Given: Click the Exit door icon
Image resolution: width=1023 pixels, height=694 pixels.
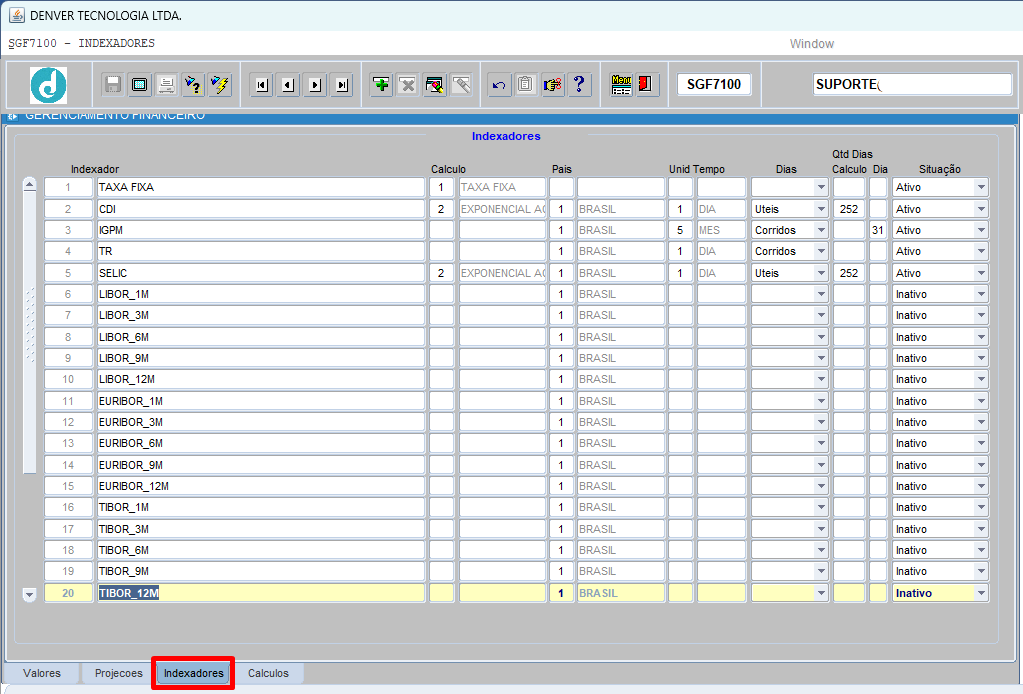Looking at the screenshot, I should 647,85.
